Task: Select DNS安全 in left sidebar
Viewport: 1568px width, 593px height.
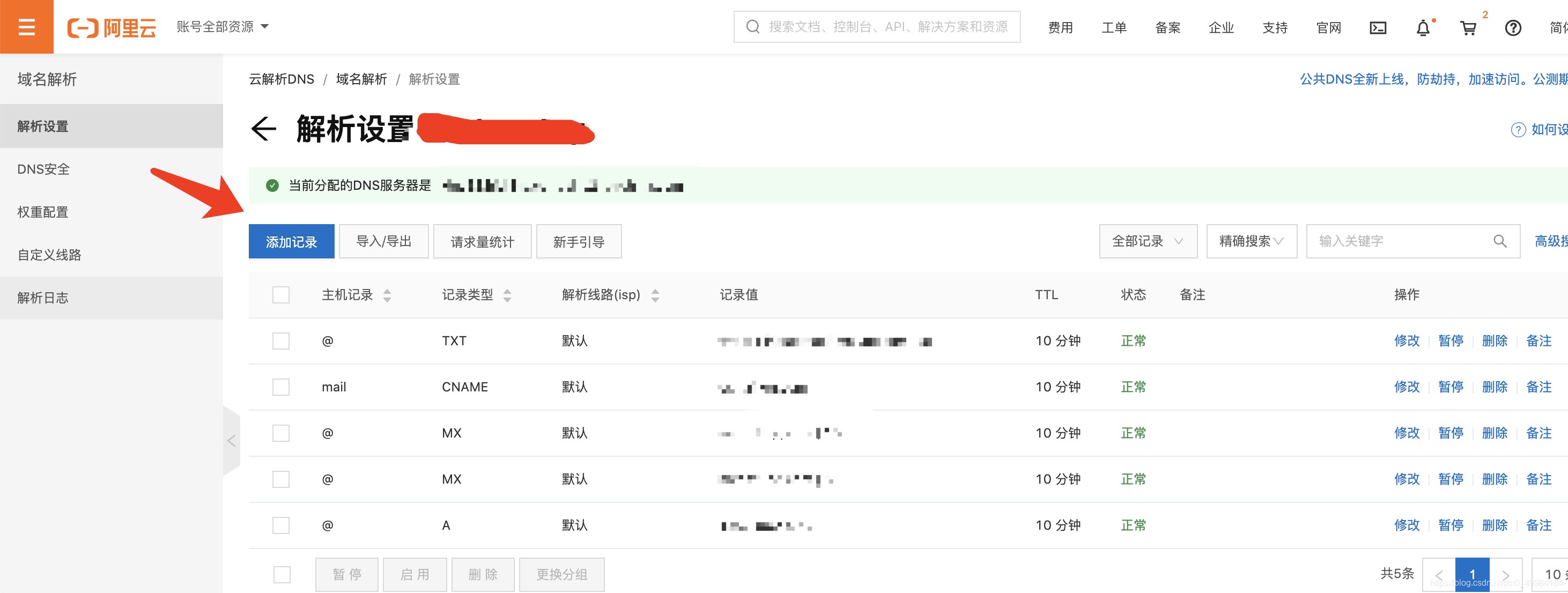Action: [x=43, y=169]
